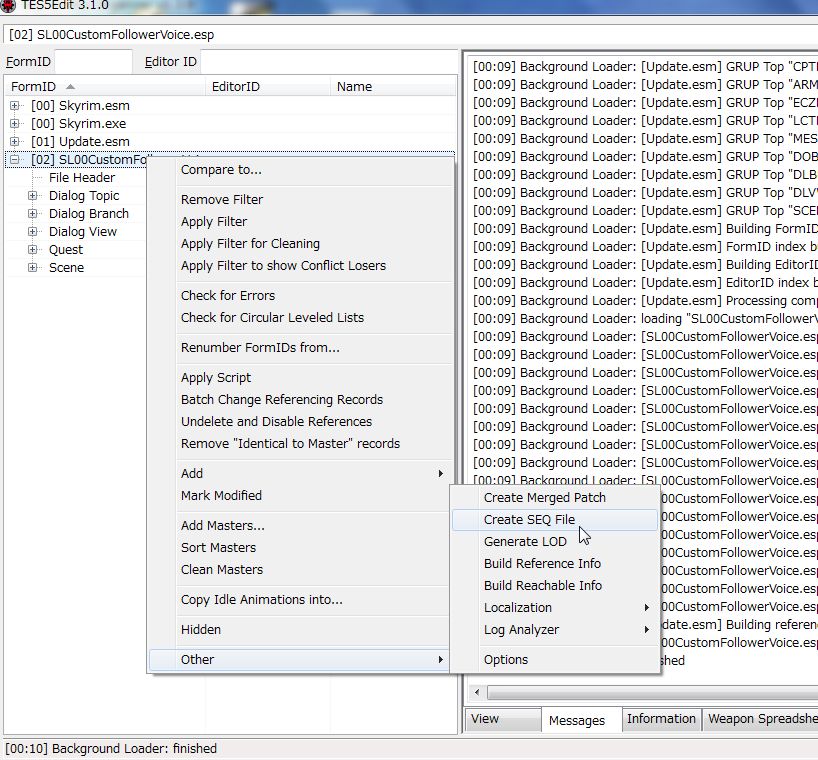818x760 pixels.
Task: Choose Sort Masters menu entry
Action: point(300,548)
